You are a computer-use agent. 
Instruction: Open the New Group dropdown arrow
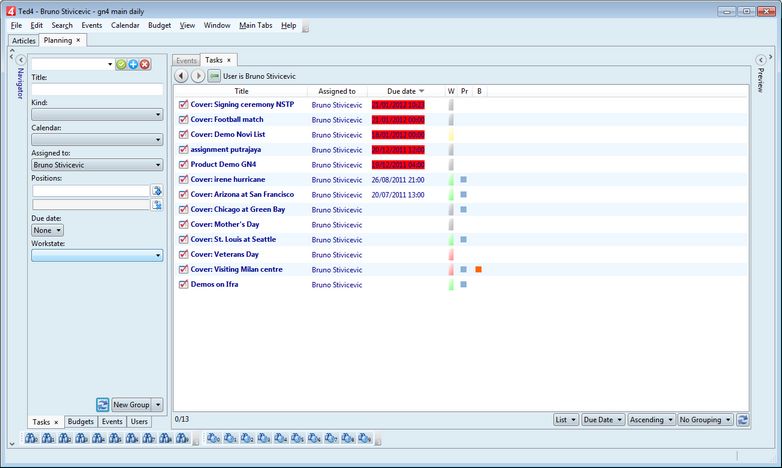pos(158,405)
